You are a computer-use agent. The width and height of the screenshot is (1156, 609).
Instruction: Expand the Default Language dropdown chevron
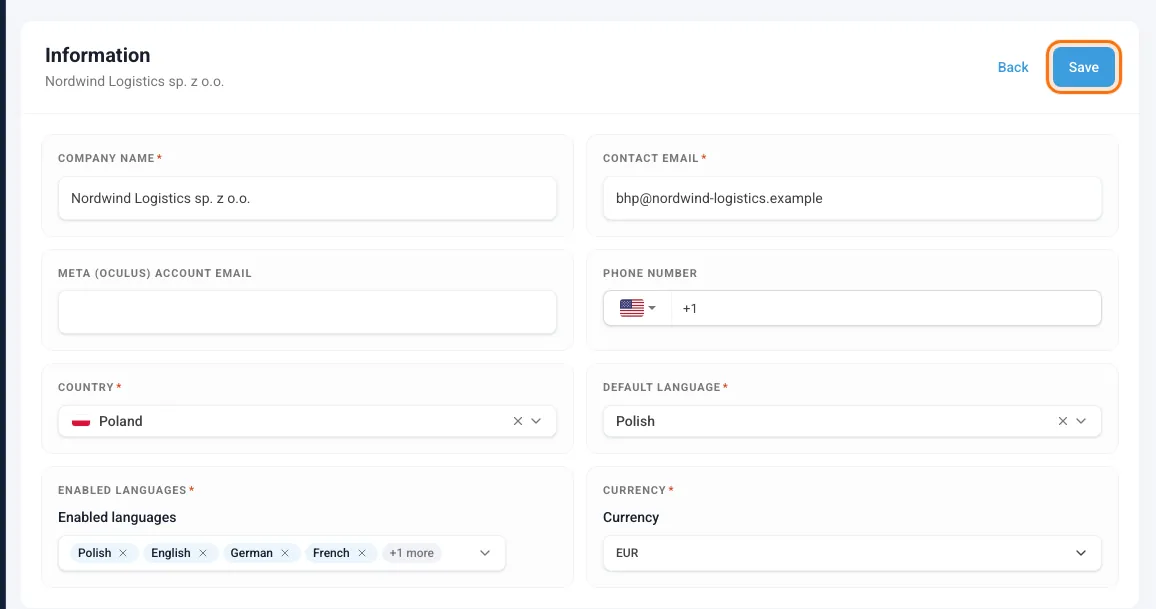point(1081,421)
